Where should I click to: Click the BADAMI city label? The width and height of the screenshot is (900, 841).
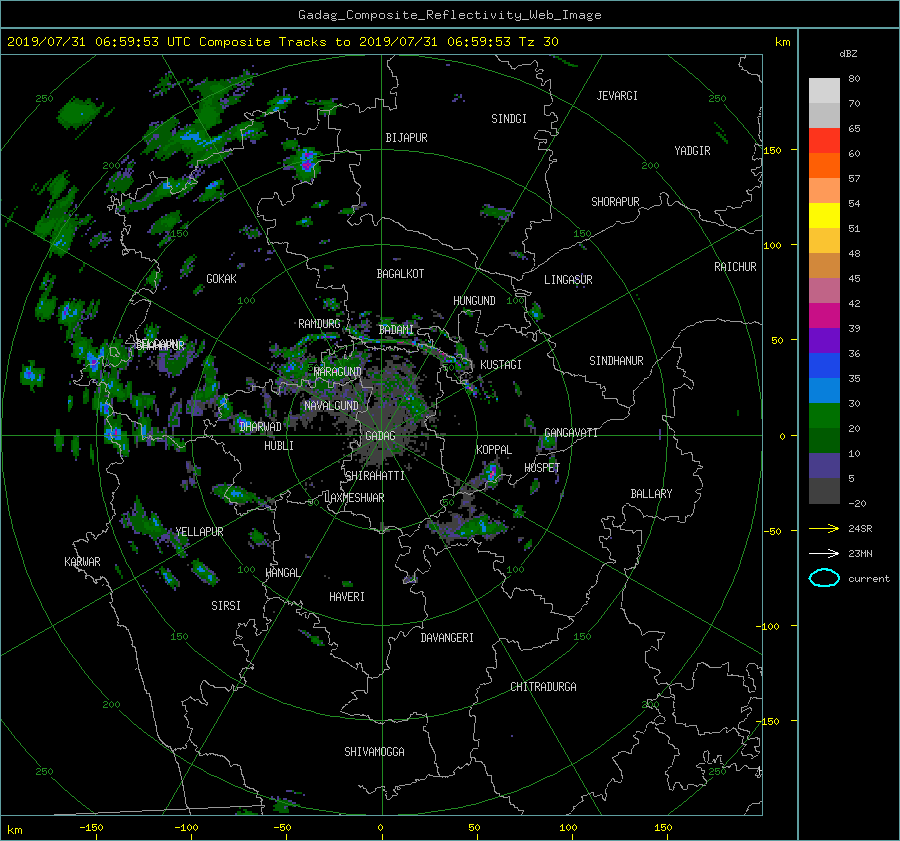tap(396, 330)
